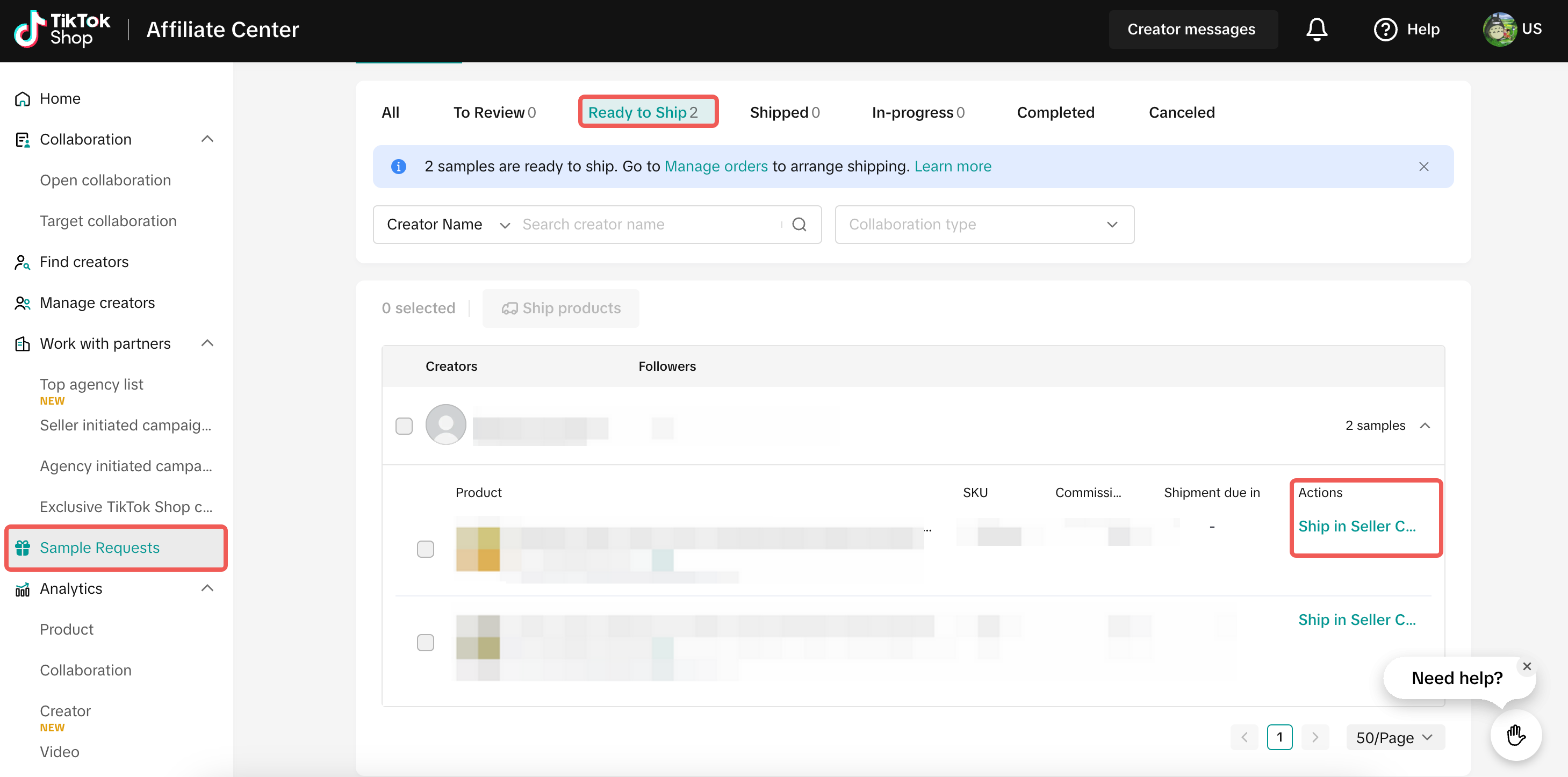The image size is (1568, 777).
Task: Click the notification bell icon
Action: (1316, 29)
